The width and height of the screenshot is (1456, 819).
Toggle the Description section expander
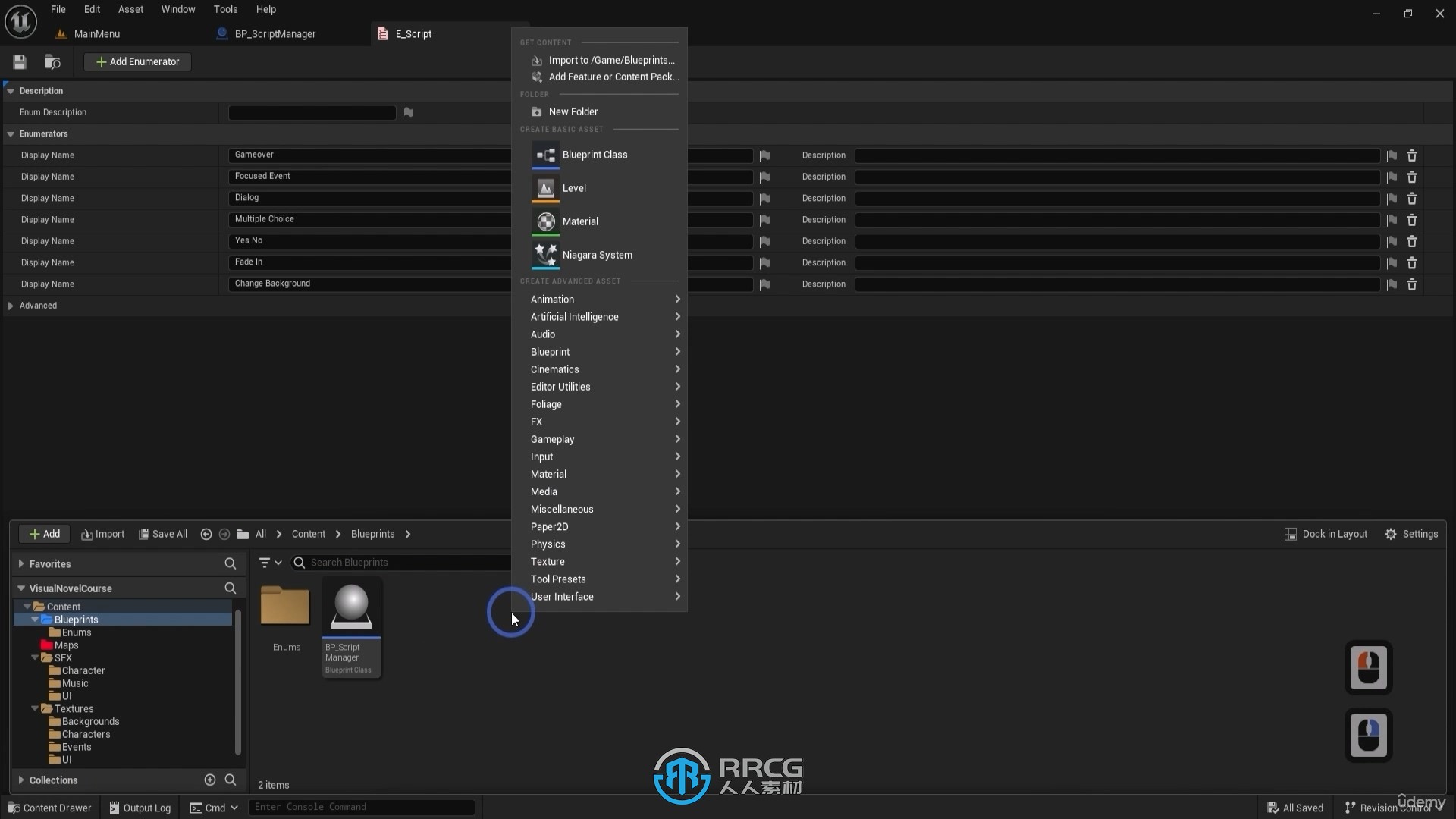click(x=10, y=90)
